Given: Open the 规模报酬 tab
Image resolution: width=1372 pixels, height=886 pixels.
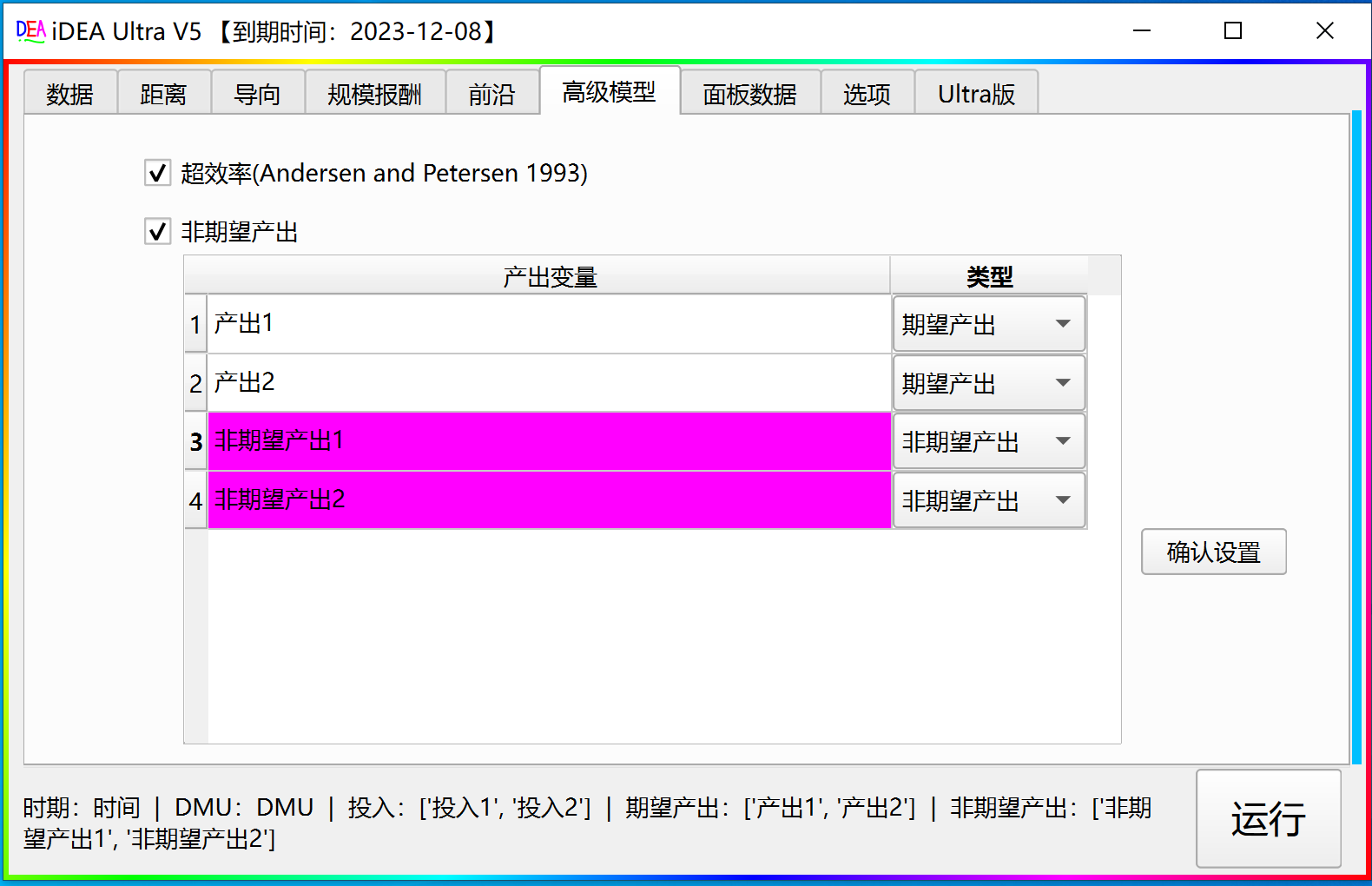Looking at the screenshot, I should coord(374,94).
